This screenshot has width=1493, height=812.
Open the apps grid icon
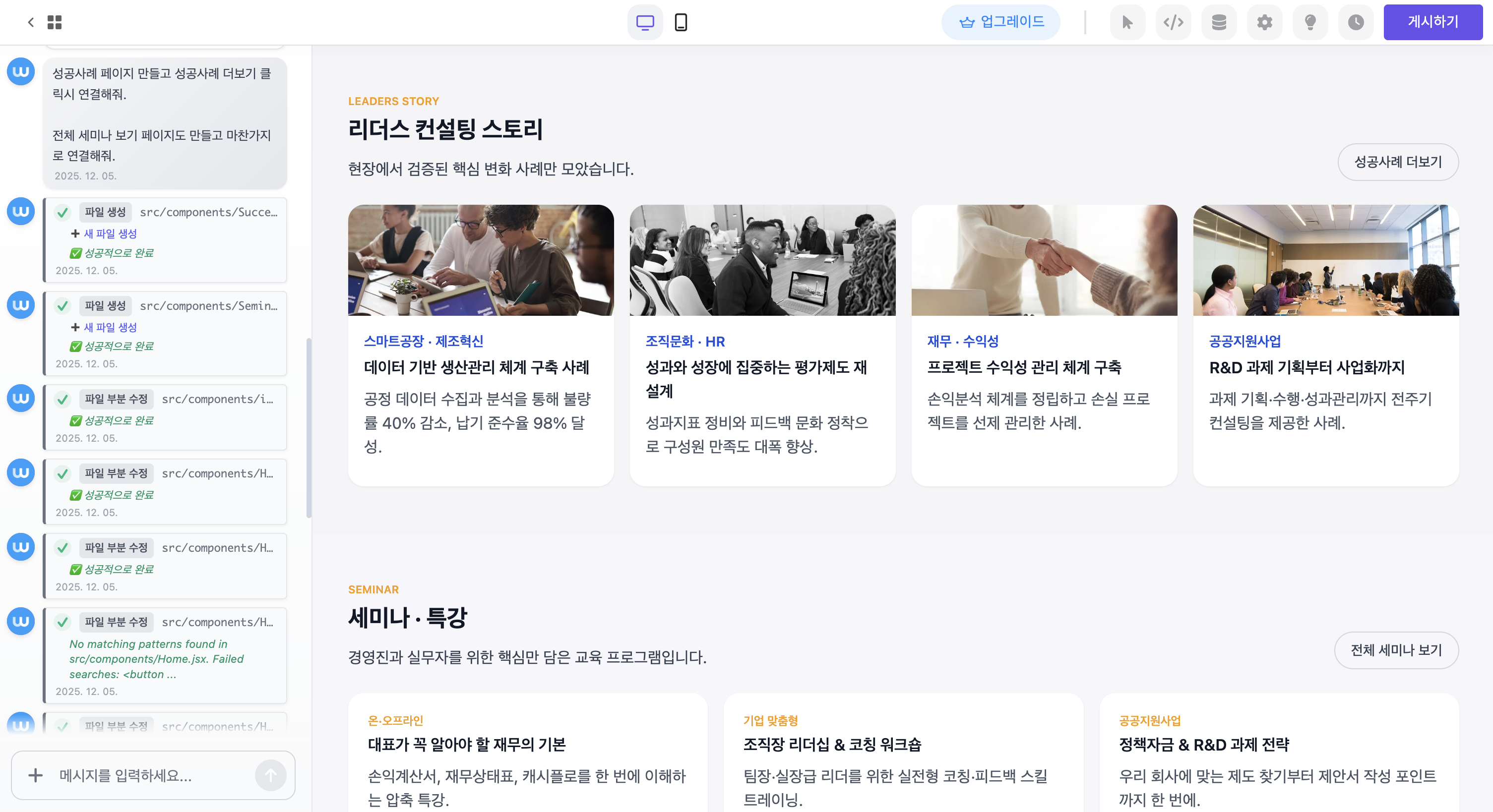pos(55,22)
